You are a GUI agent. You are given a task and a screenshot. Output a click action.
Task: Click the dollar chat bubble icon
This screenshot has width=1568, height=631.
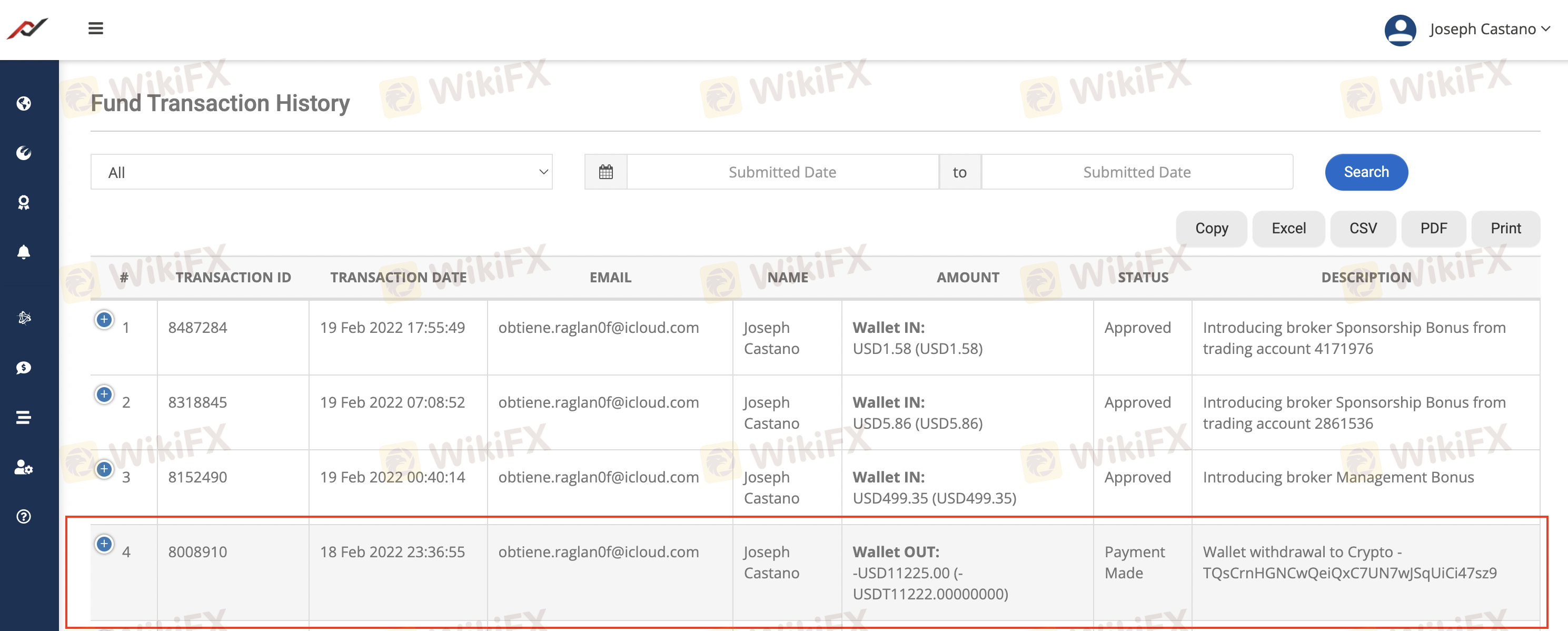[x=24, y=367]
